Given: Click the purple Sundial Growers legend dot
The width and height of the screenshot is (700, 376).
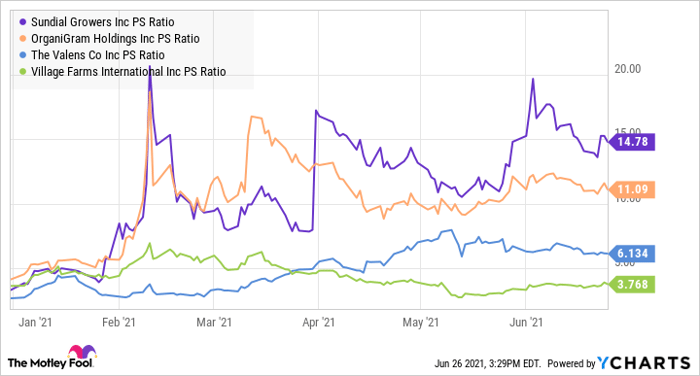Looking at the screenshot, I should [x=23, y=21].
